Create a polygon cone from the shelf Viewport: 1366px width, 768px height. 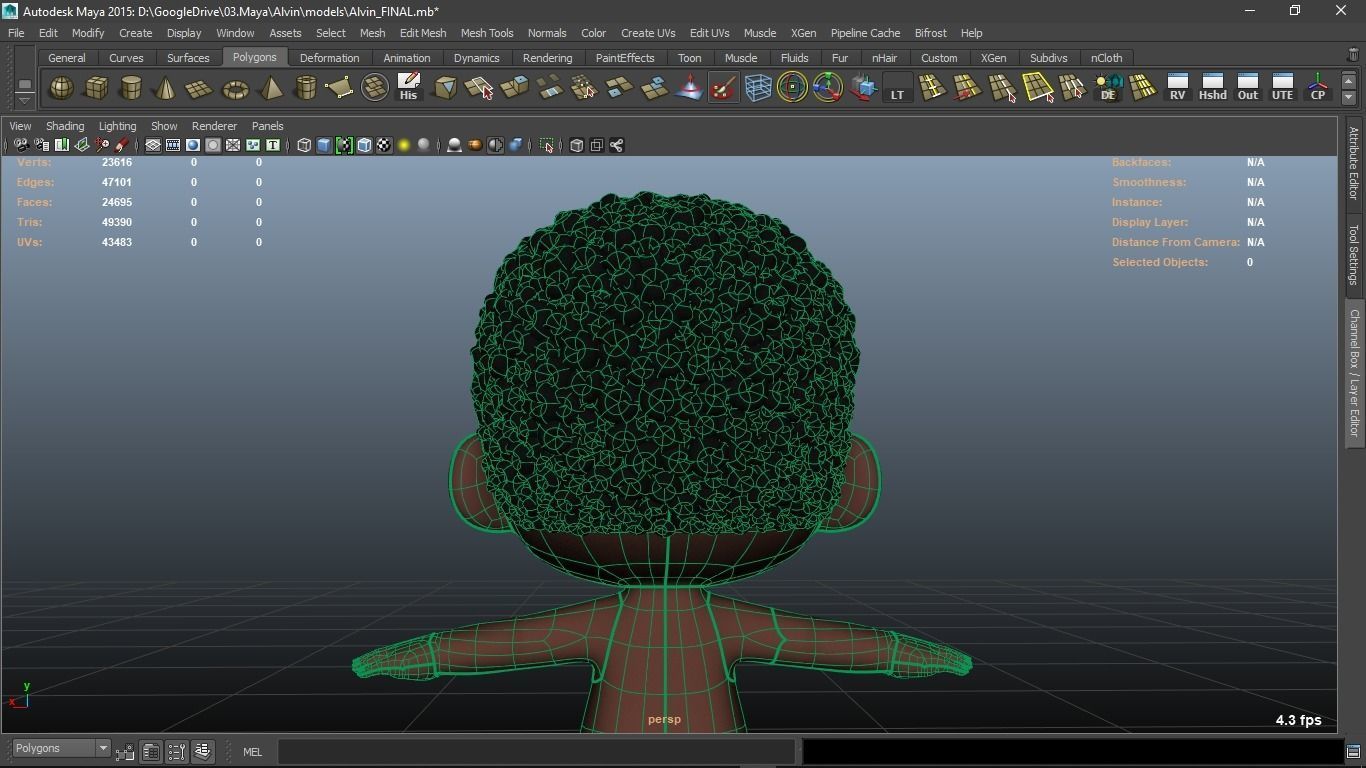166,88
